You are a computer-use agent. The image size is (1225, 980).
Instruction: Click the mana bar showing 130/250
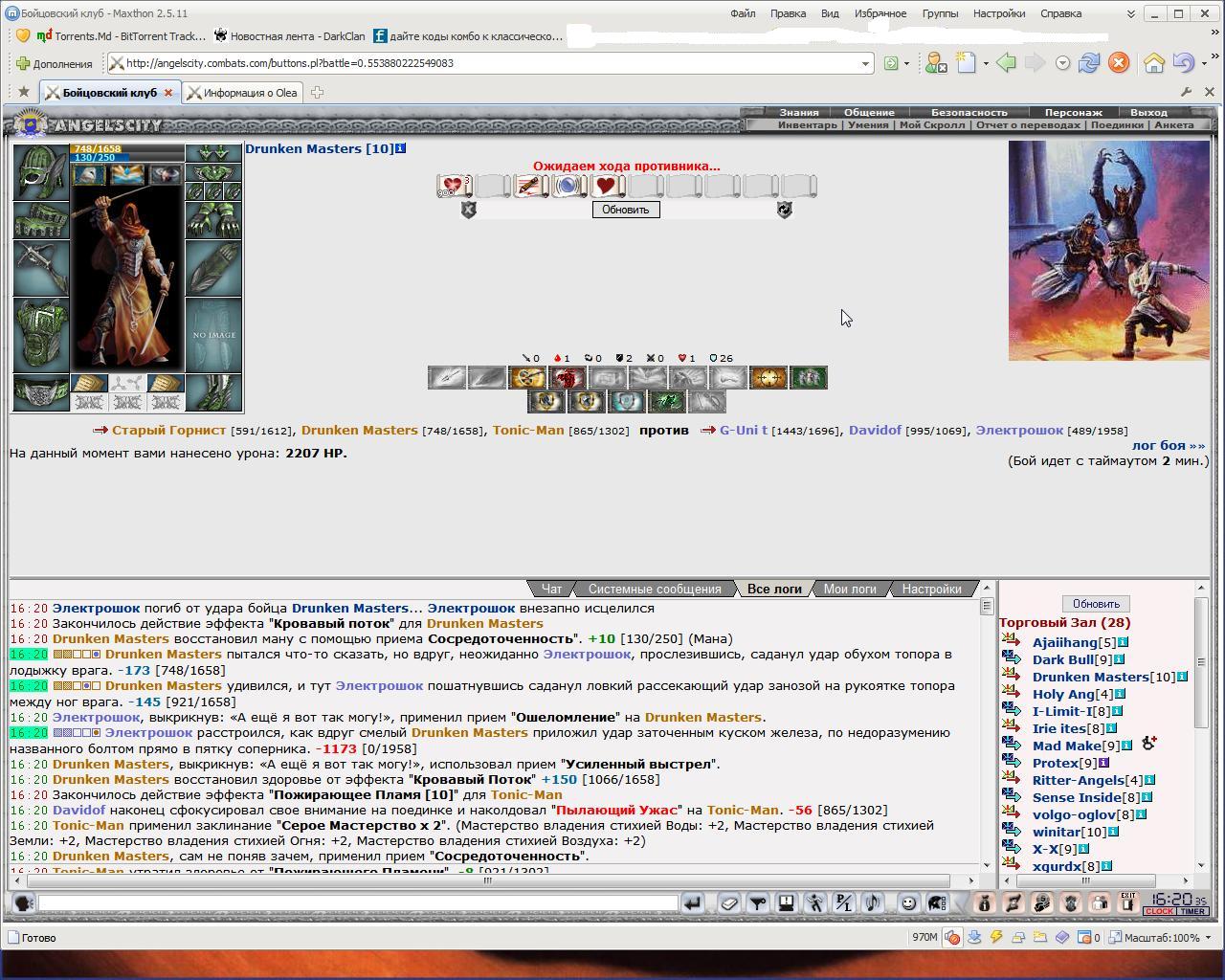pyautogui.click(x=126, y=158)
